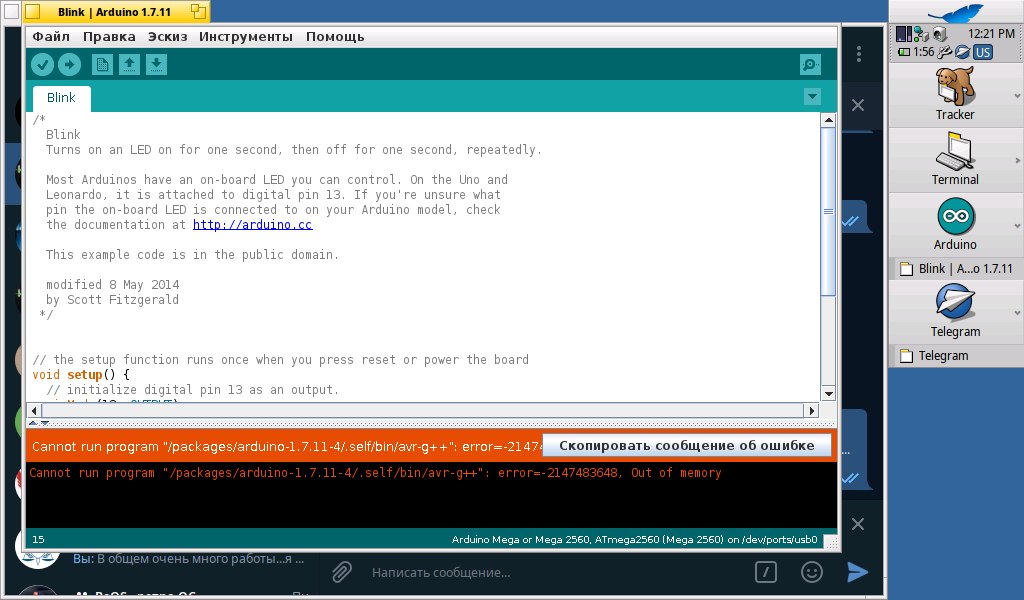This screenshot has height=600, width=1024.
Task: Click the Telegram paper-plane tray icon
Action: point(962,52)
